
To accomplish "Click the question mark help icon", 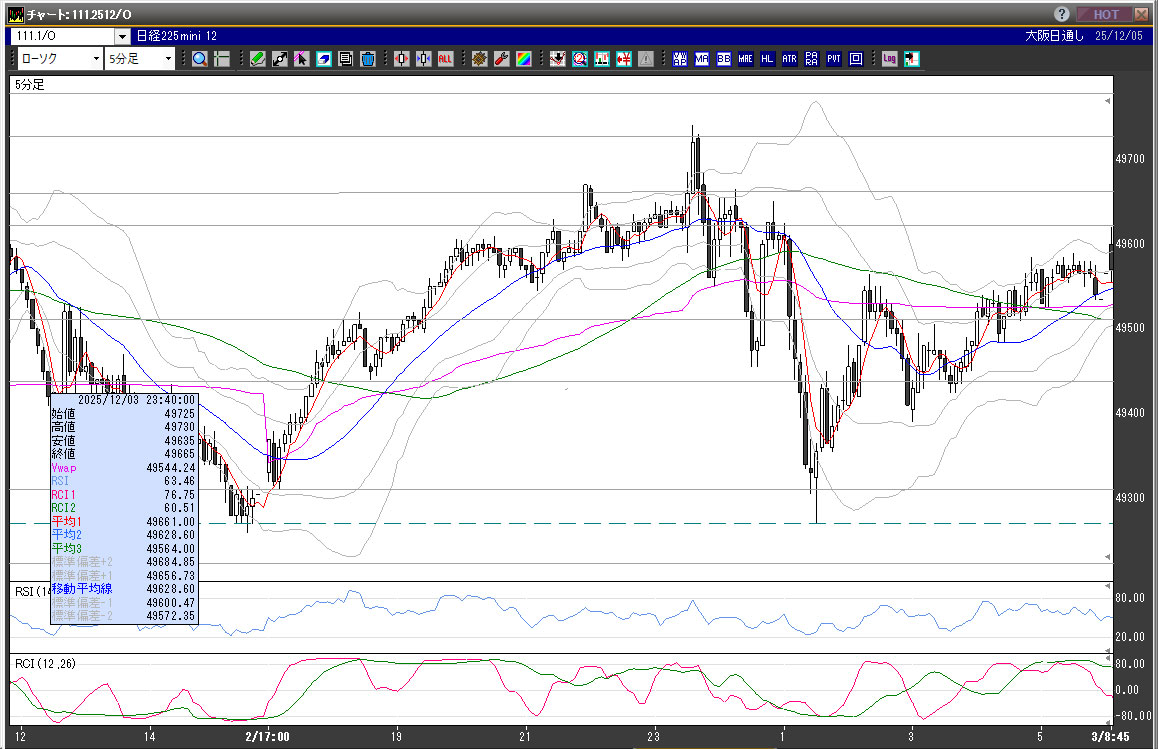I will click(x=1062, y=14).
